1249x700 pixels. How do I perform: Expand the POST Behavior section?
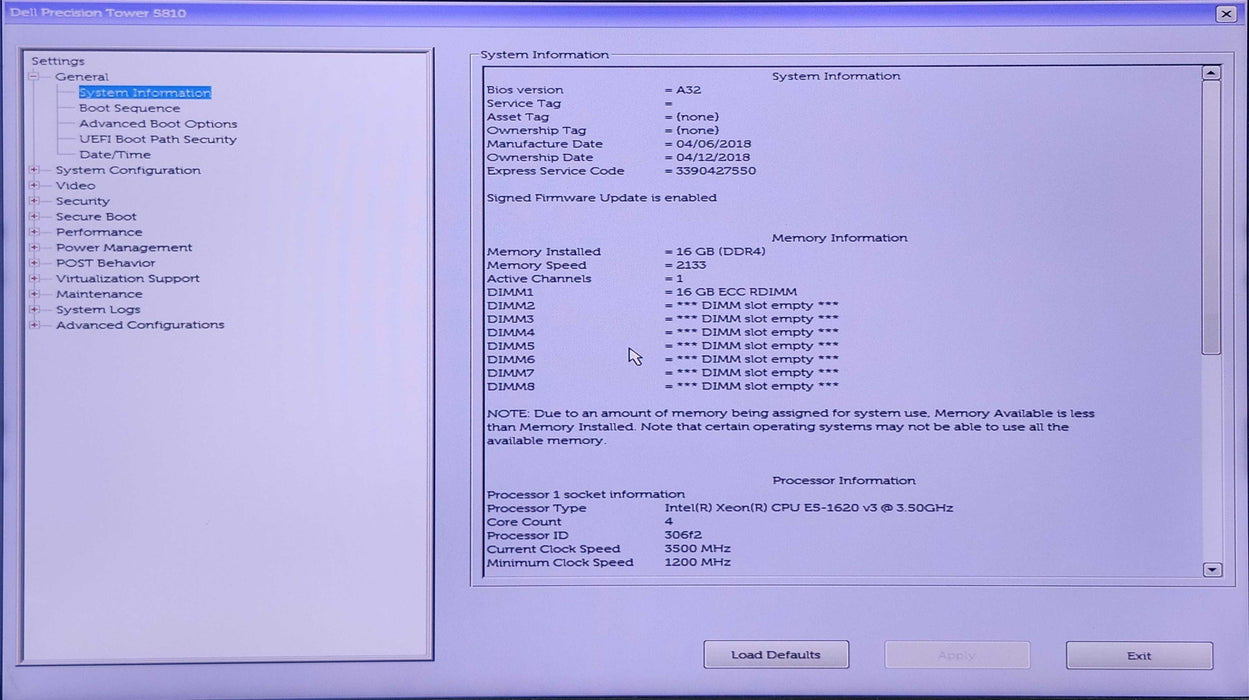[34, 262]
